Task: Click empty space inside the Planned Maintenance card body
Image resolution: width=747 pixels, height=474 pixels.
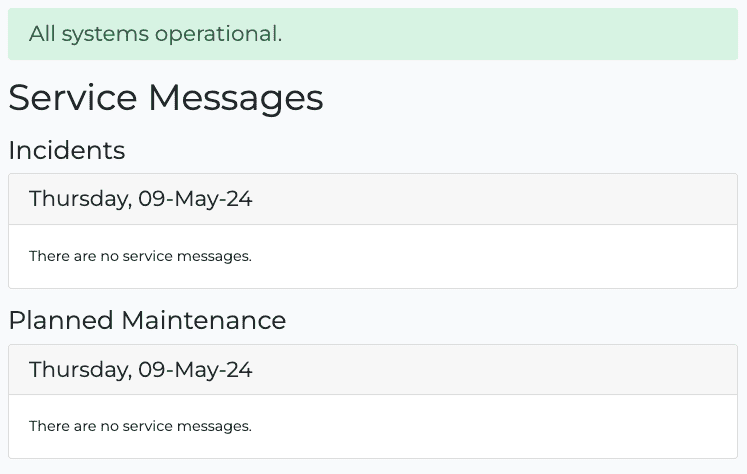Action: 500,427
